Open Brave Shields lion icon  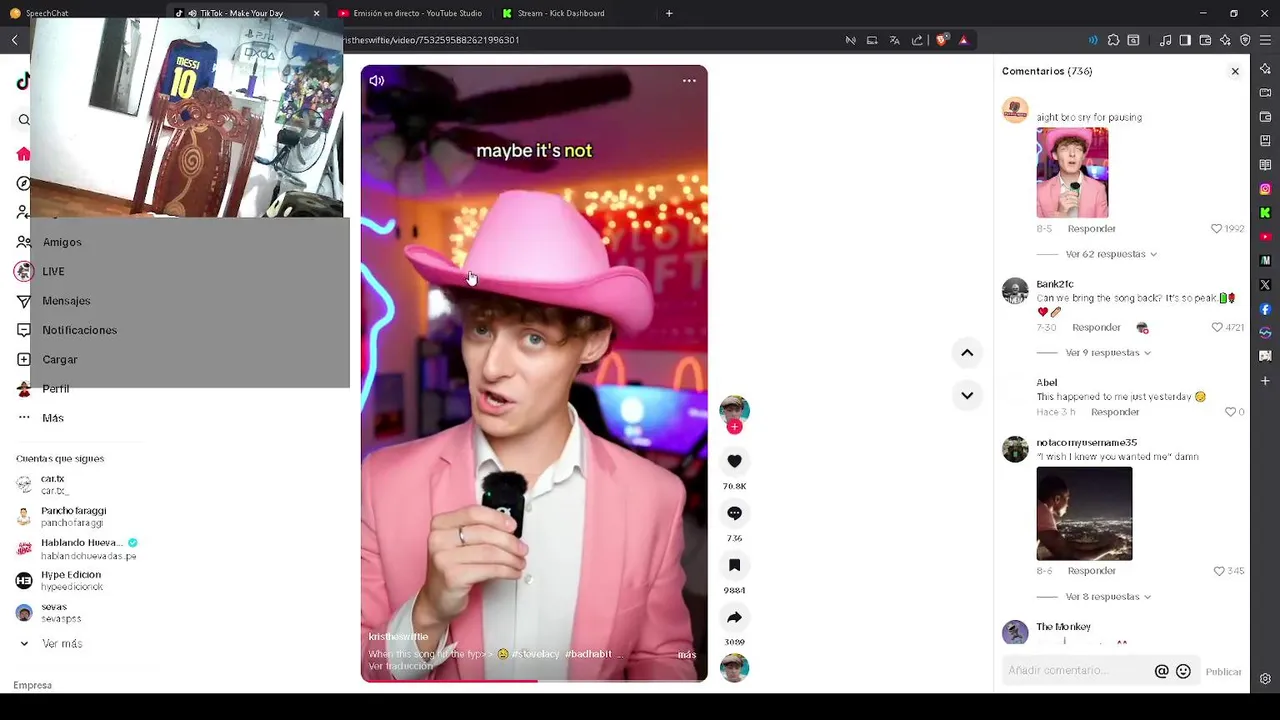[x=942, y=40]
